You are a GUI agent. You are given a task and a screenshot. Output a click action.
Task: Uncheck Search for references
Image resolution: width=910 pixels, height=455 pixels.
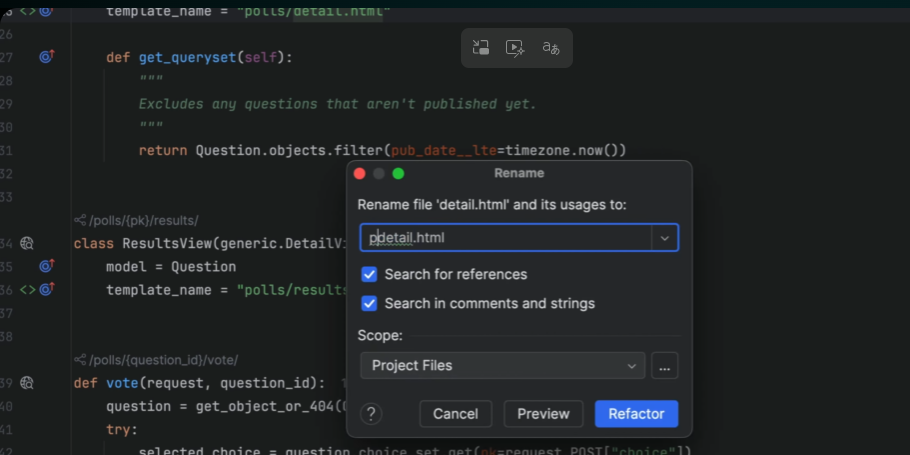click(x=369, y=275)
